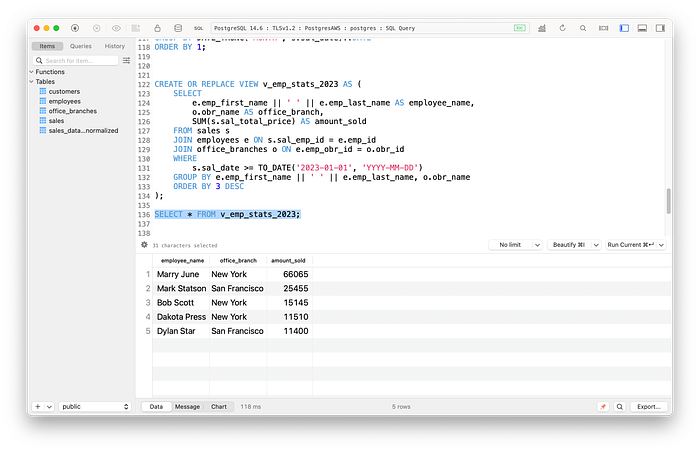Click the connection info address bar
The image size is (700, 452).
click(x=370, y=28)
